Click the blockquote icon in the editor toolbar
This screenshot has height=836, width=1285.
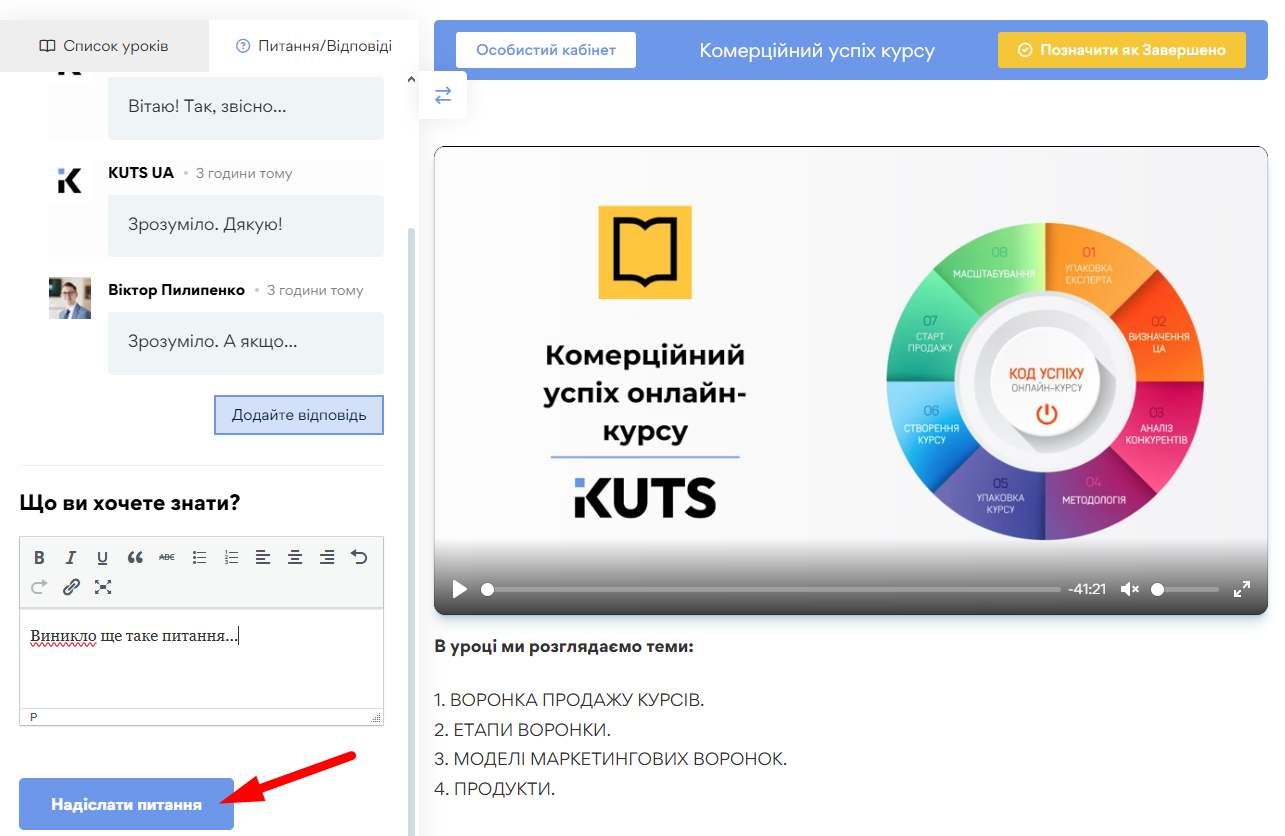pos(135,558)
